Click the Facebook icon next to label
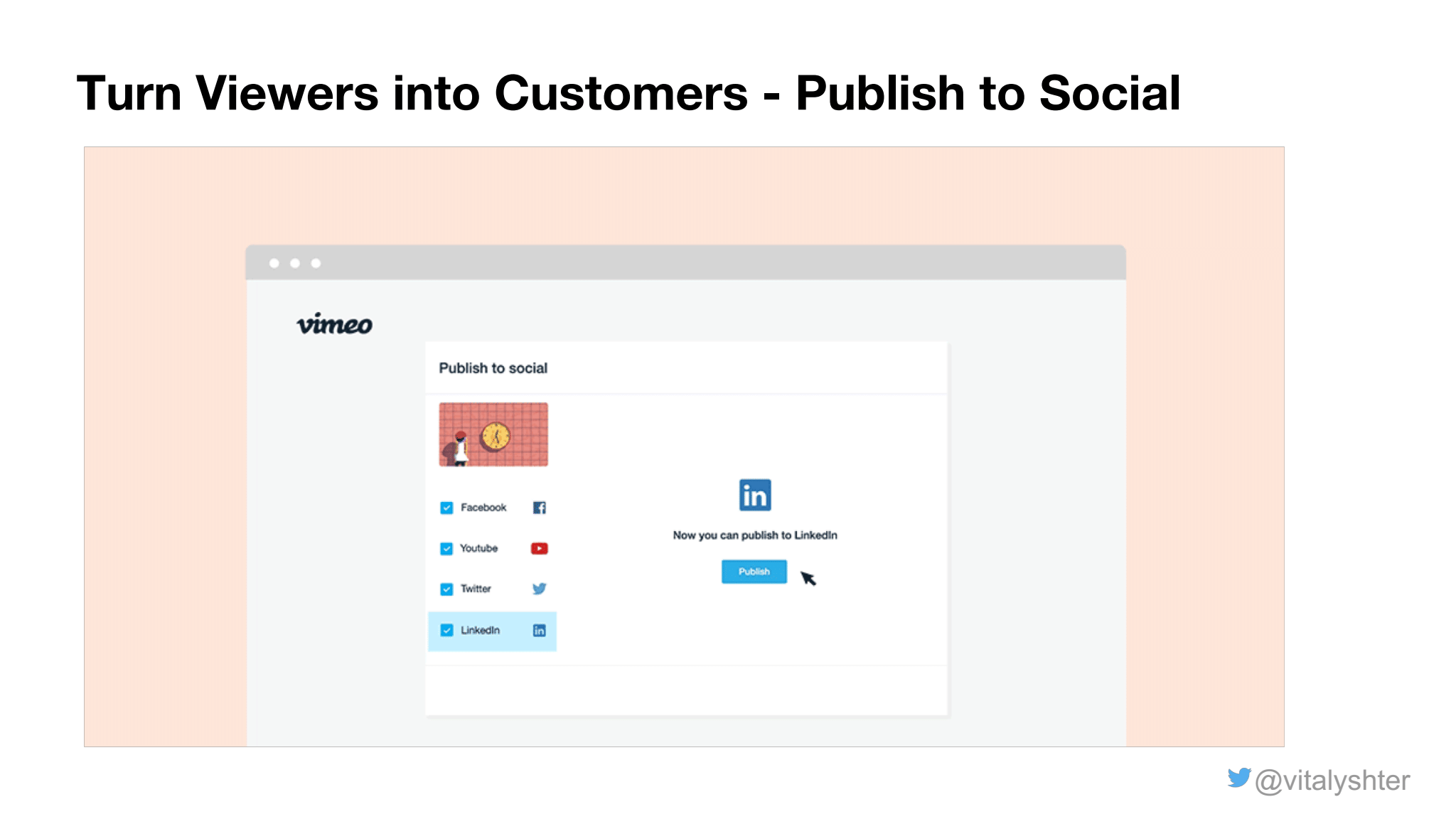Viewport: 1456px width, 819px height. click(x=539, y=508)
